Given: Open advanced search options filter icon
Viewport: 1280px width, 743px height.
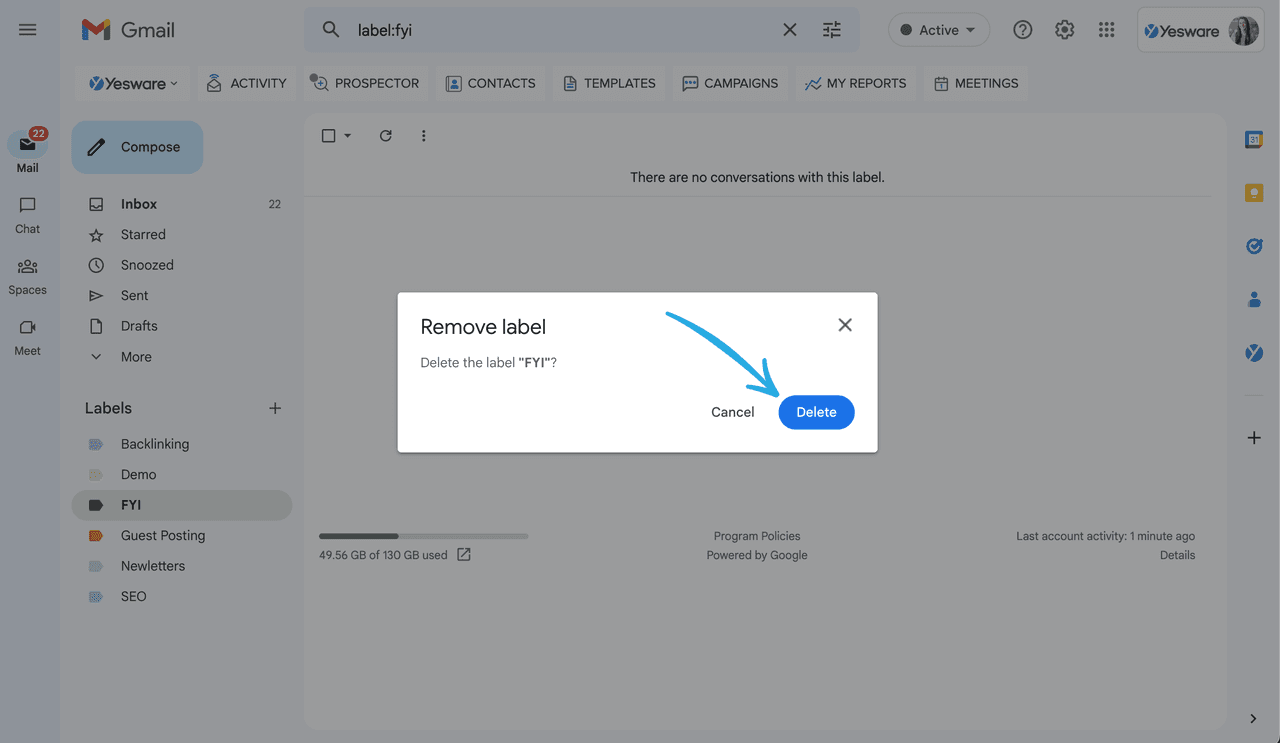Looking at the screenshot, I should tap(831, 30).
